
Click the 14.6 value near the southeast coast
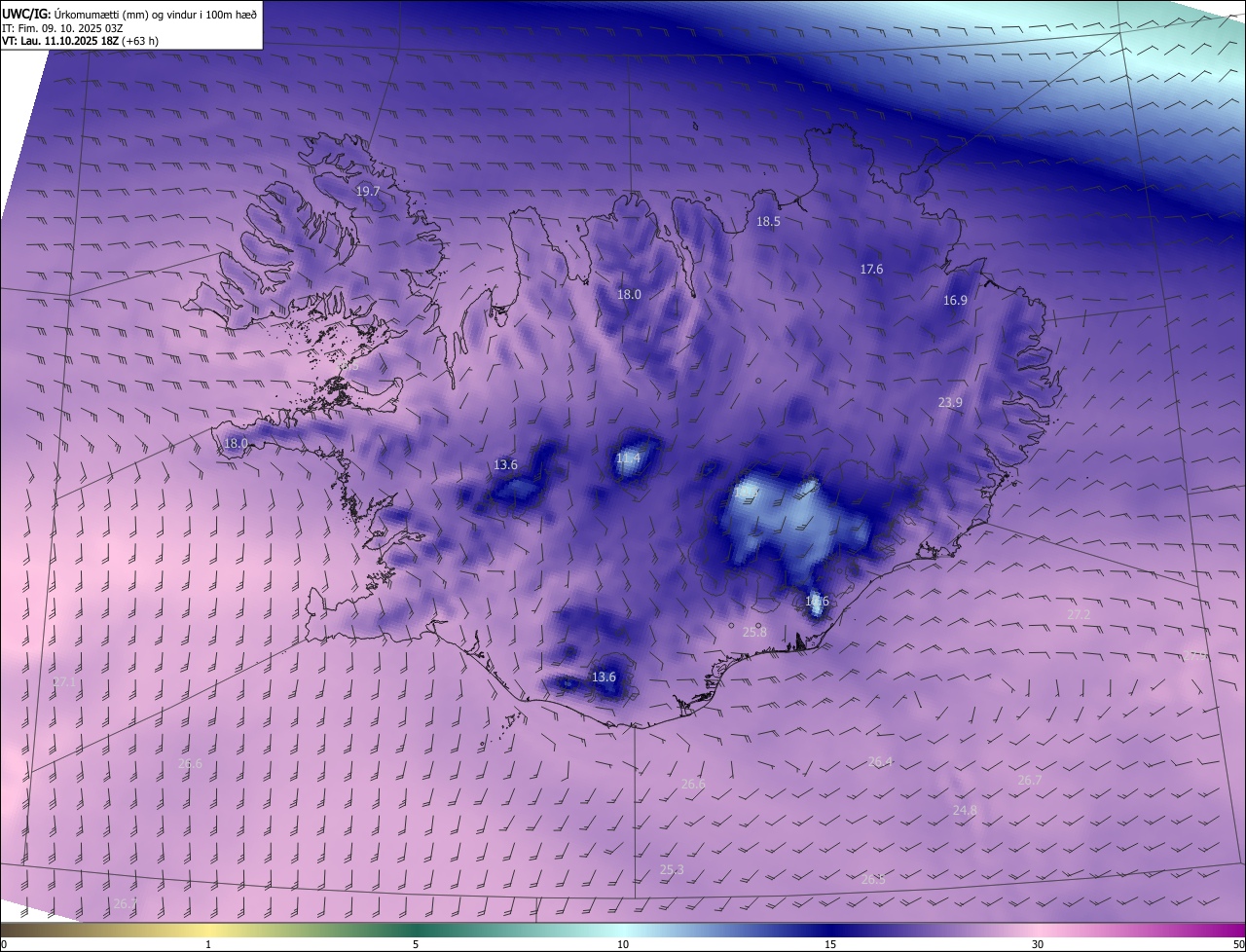(817, 602)
